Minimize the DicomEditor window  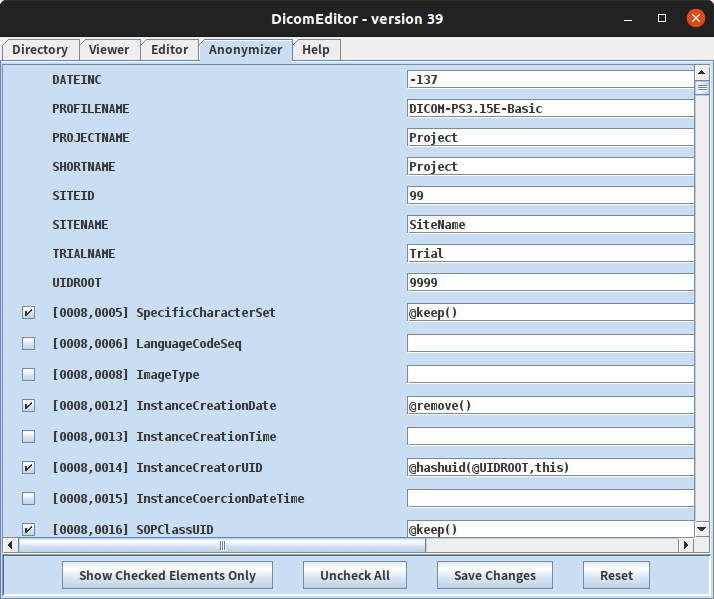pos(628,19)
